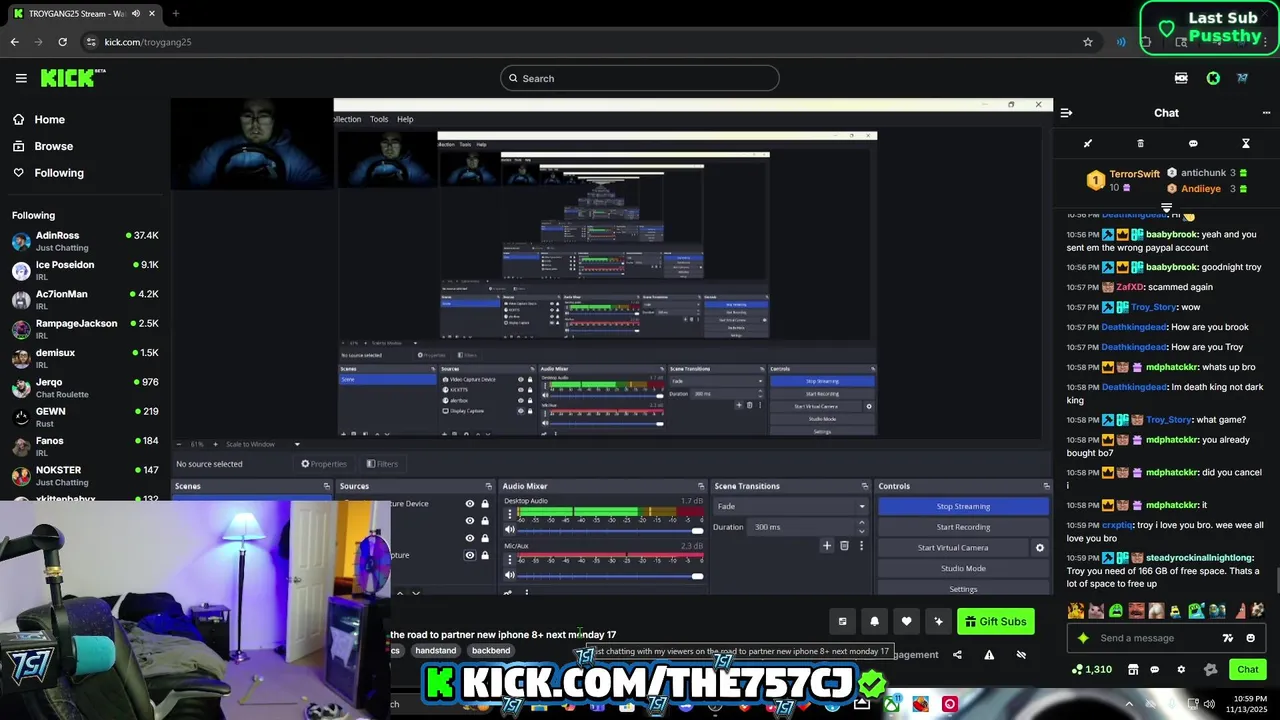The image size is (1280, 720).
Task: Click the Kick search field
Action: coord(640,78)
